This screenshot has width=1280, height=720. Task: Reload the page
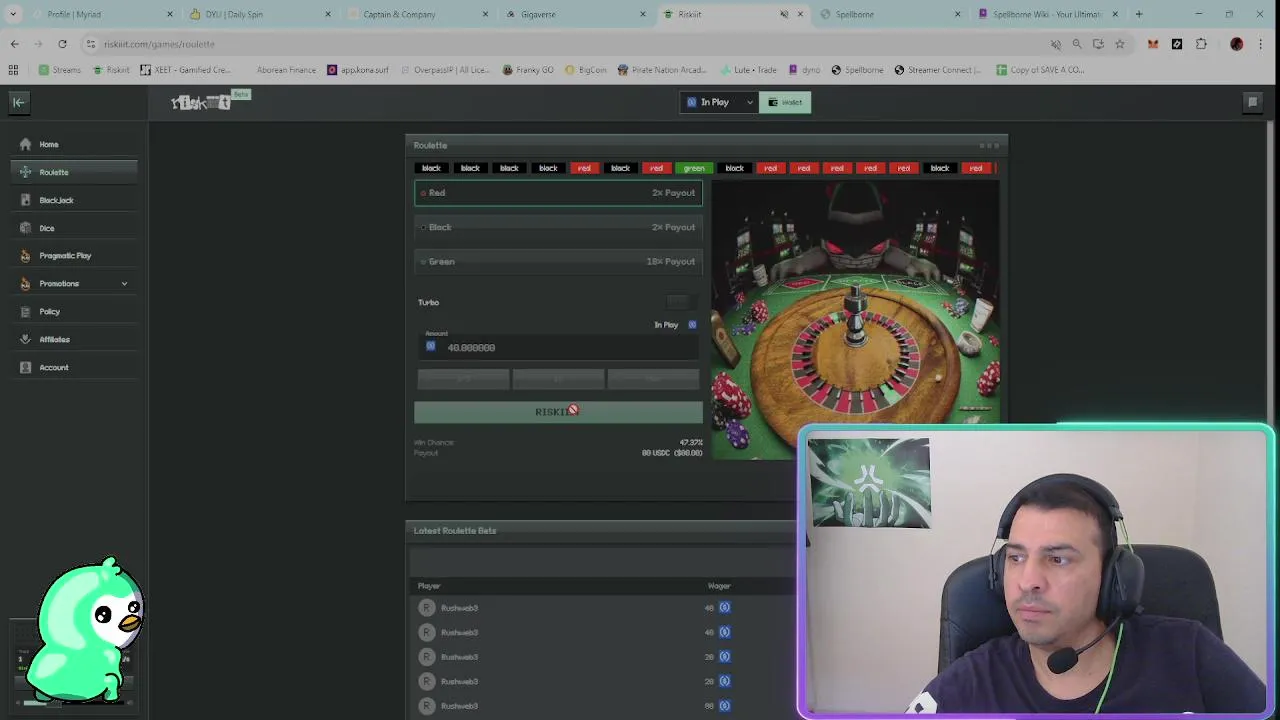pos(62,44)
